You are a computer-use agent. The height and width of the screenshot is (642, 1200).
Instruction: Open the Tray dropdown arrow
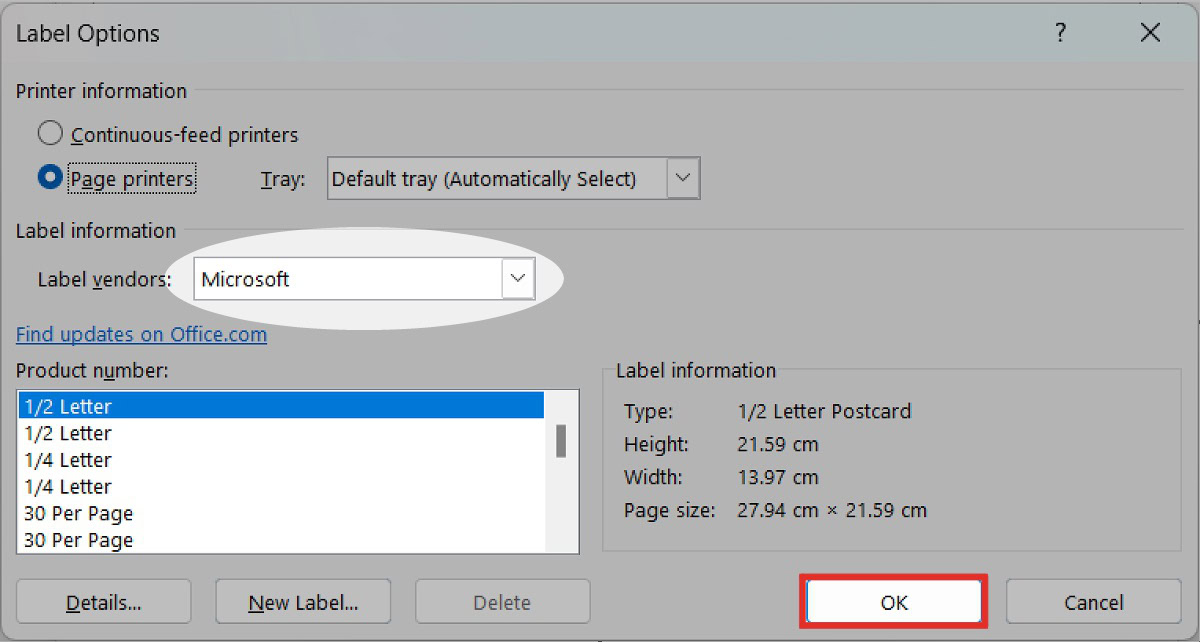[x=682, y=178]
